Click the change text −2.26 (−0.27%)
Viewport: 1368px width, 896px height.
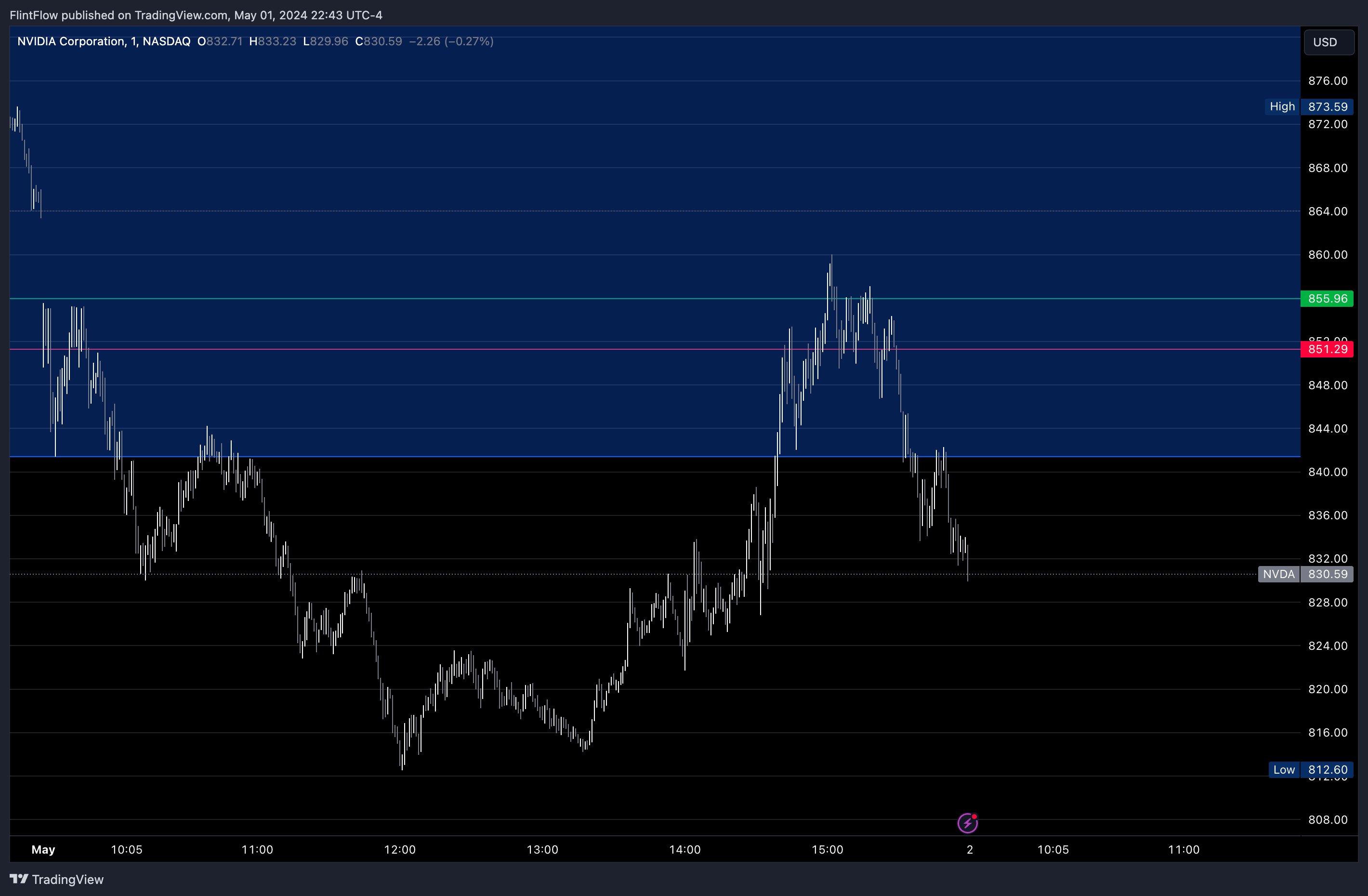coord(451,41)
